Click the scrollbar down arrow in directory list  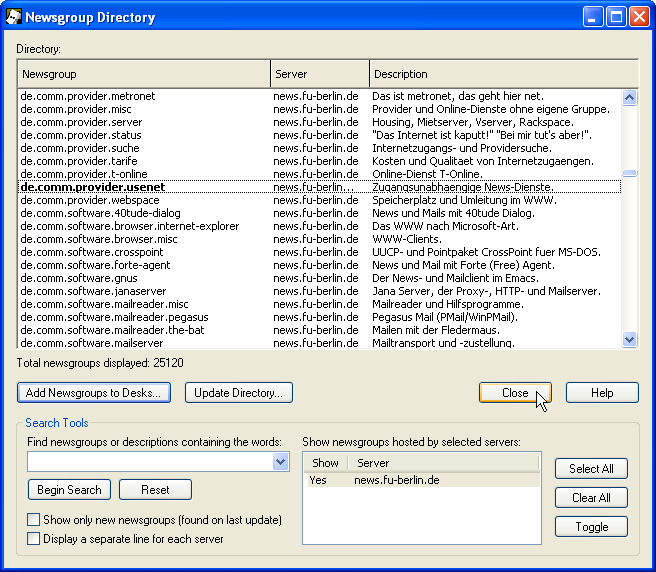pyautogui.click(x=630, y=340)
